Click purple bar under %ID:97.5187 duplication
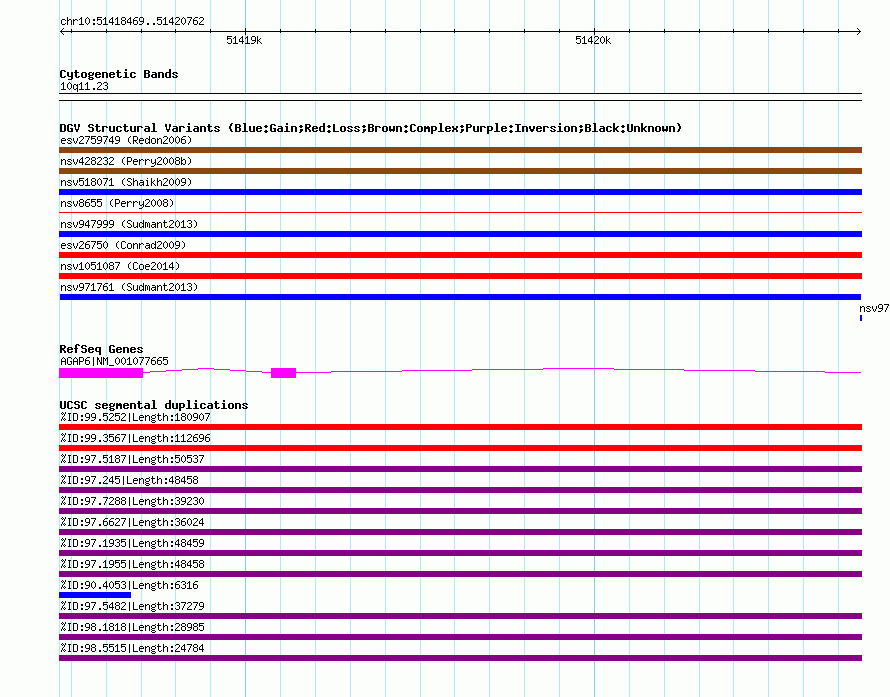Screen dimensions: 890x697 [x=460, y=469]
